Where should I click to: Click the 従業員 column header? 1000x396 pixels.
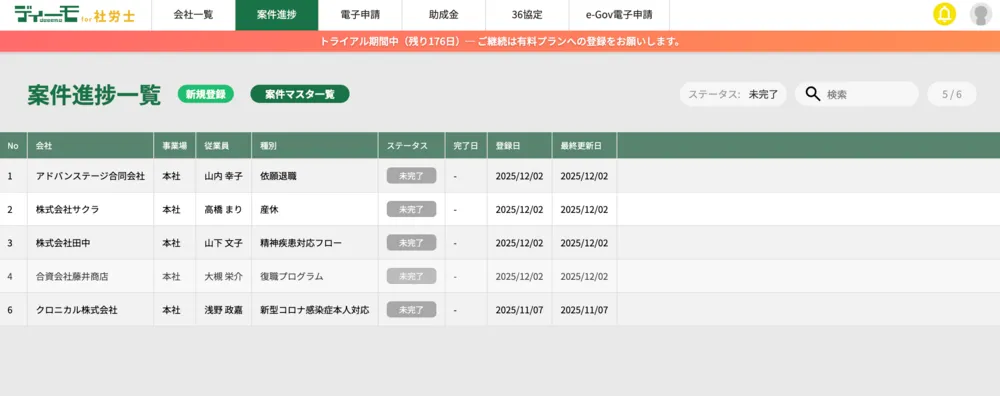coord(223,146)
